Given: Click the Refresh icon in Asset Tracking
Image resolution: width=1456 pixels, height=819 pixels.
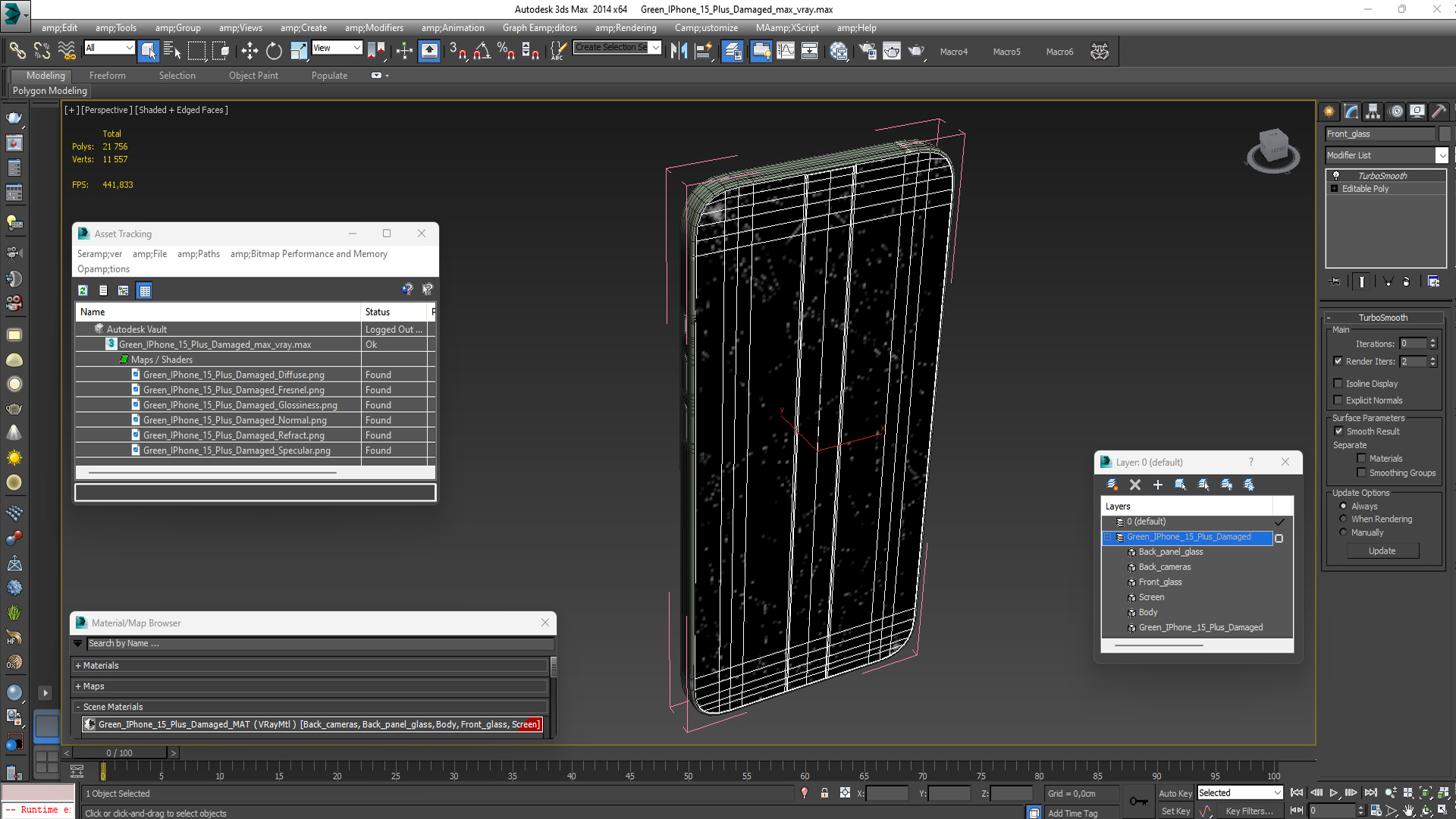Looking at the screenshot, I should point(83,290).
